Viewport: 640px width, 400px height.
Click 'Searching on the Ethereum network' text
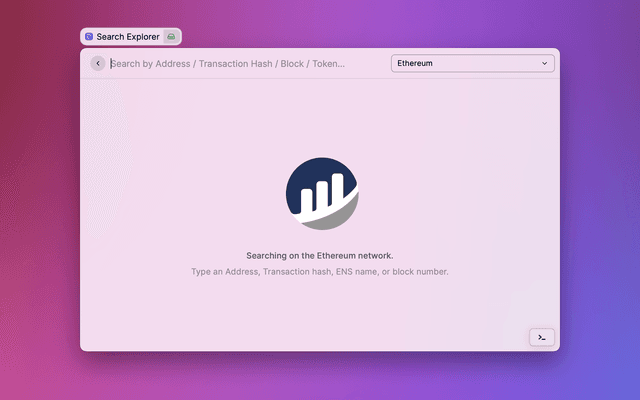(320, 256)
